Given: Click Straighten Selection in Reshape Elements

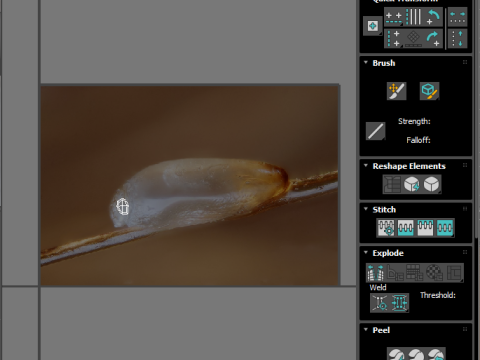Looking at the screenshot, I should 392,184.
